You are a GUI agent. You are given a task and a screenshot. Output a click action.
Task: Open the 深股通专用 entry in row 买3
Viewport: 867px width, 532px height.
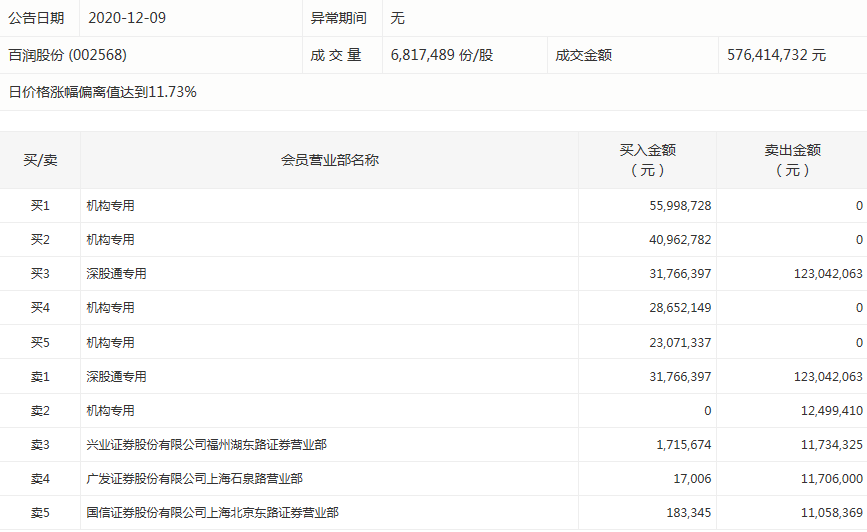coord(116,274)
